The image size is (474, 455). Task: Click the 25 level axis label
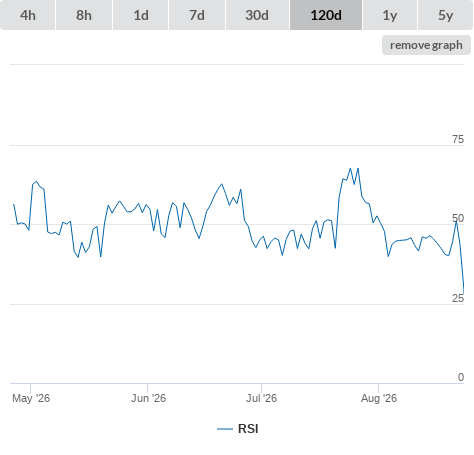(x=458, y=298)
